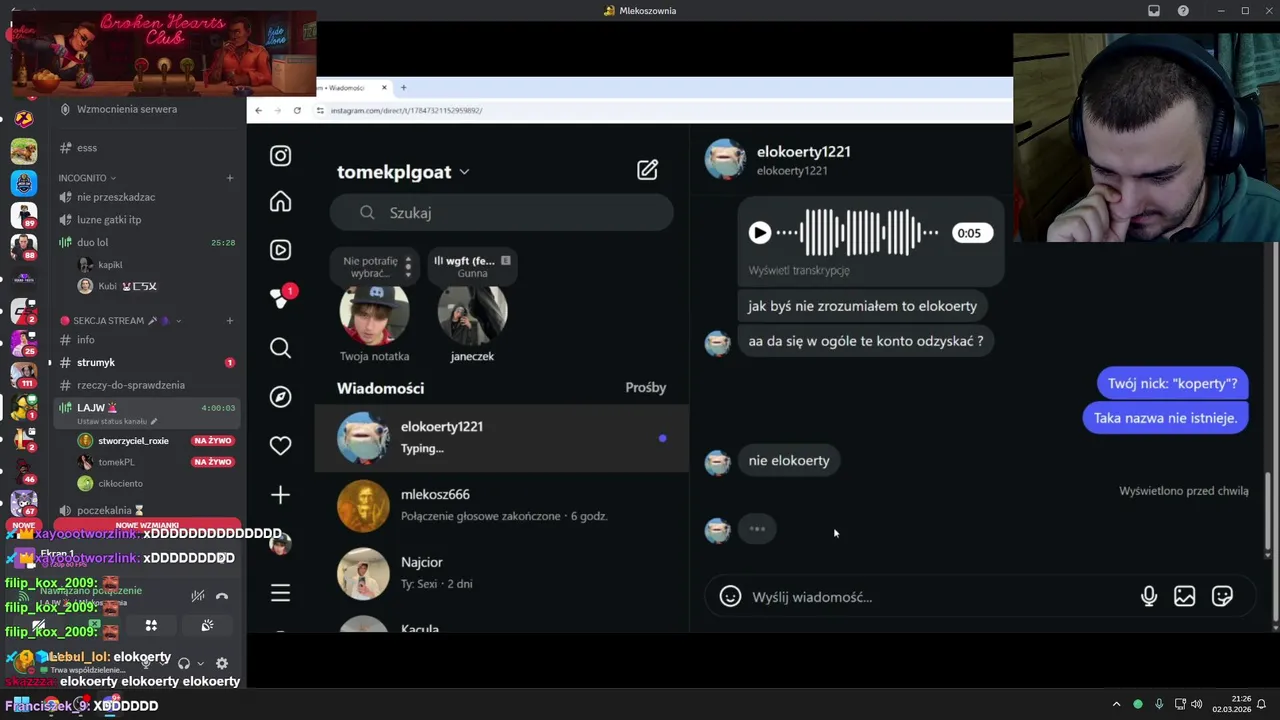Click Wyświetl transkrypcję under voice message
This screenshot has height=720, width=1280.
(799, 271)
